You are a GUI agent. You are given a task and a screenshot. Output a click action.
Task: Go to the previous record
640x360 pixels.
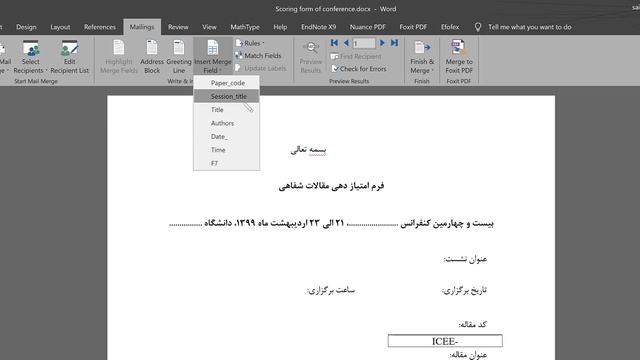(346, 43)
